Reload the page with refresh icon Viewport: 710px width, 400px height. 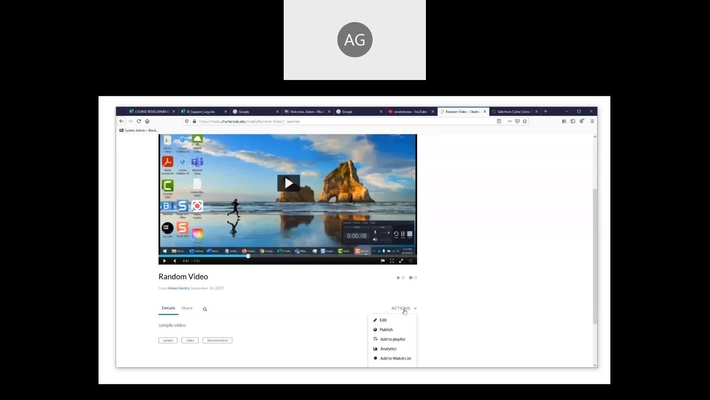[139, 121]
